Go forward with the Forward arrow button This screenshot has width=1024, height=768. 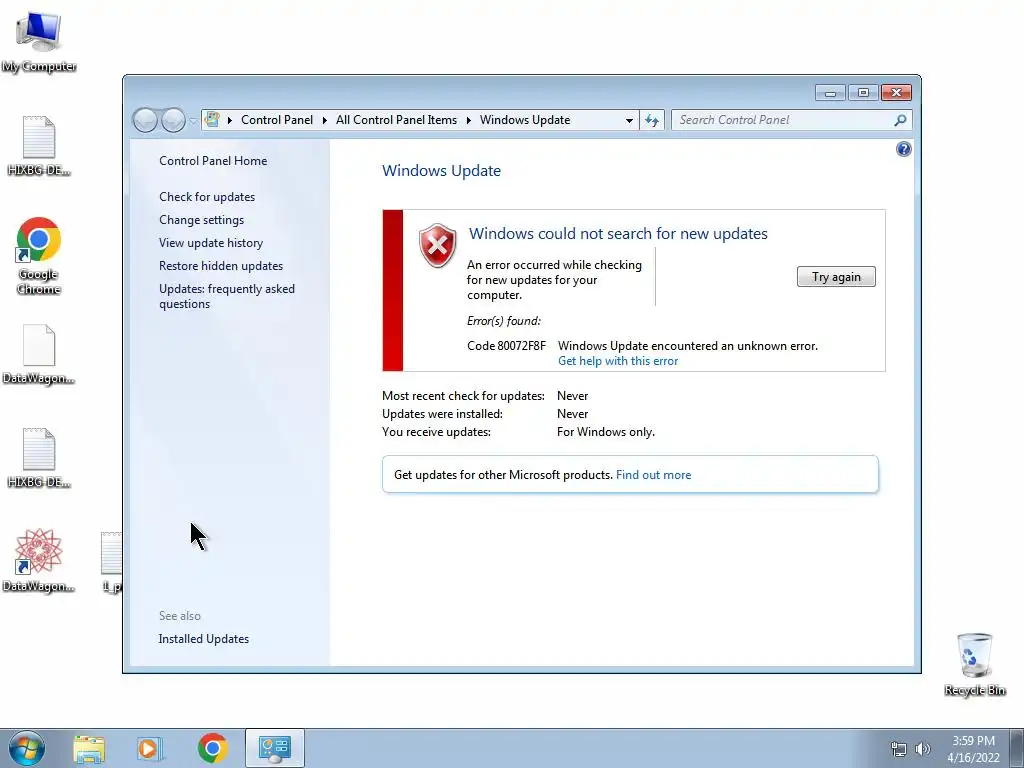[173, 120]
